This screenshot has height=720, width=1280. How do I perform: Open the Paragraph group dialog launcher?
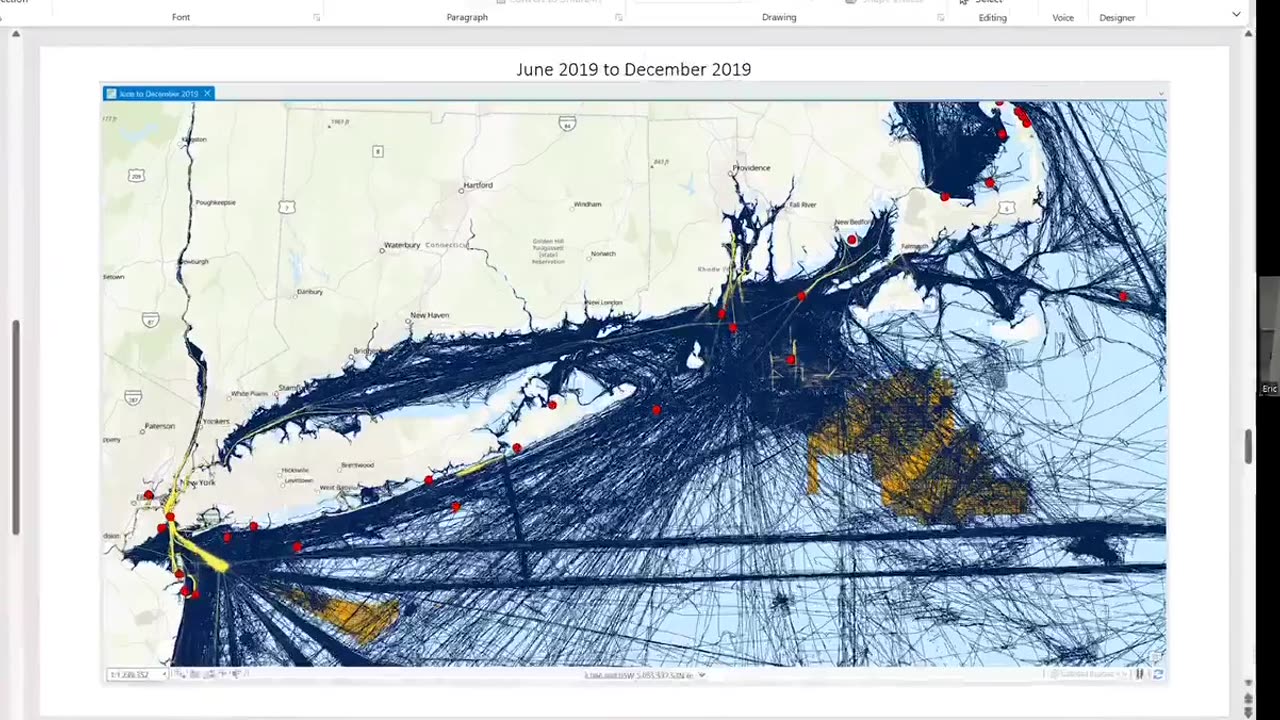click(618, 17)
